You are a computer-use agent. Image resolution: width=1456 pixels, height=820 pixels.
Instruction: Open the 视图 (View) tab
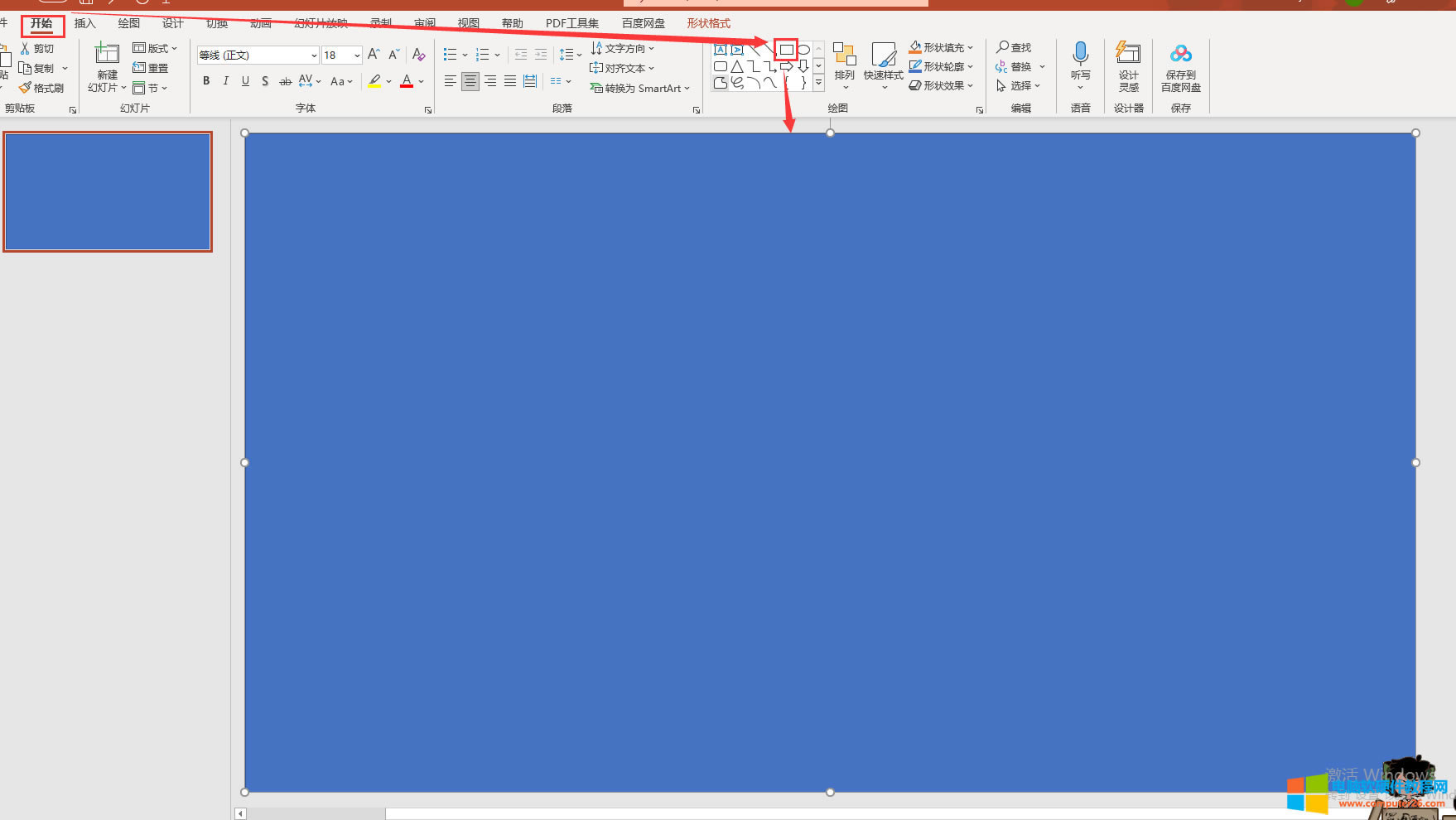click(469, 23)
